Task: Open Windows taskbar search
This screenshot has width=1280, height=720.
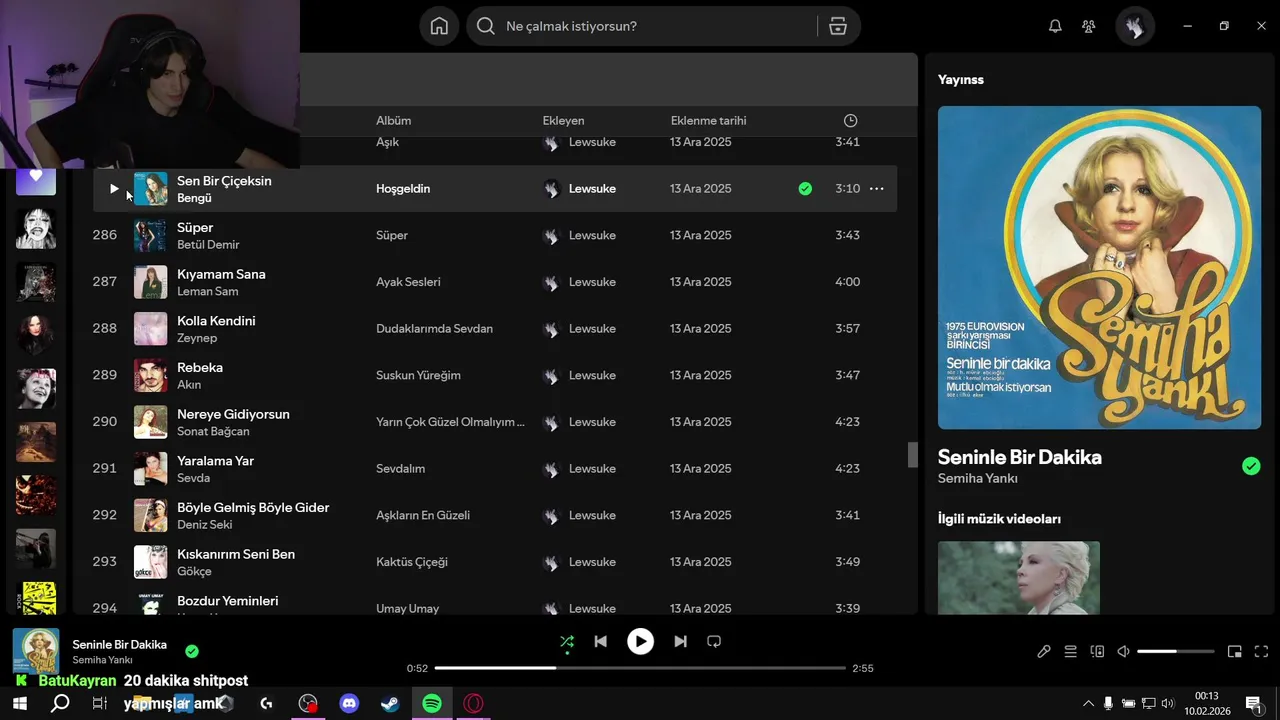Action: (x=60, y=703)
